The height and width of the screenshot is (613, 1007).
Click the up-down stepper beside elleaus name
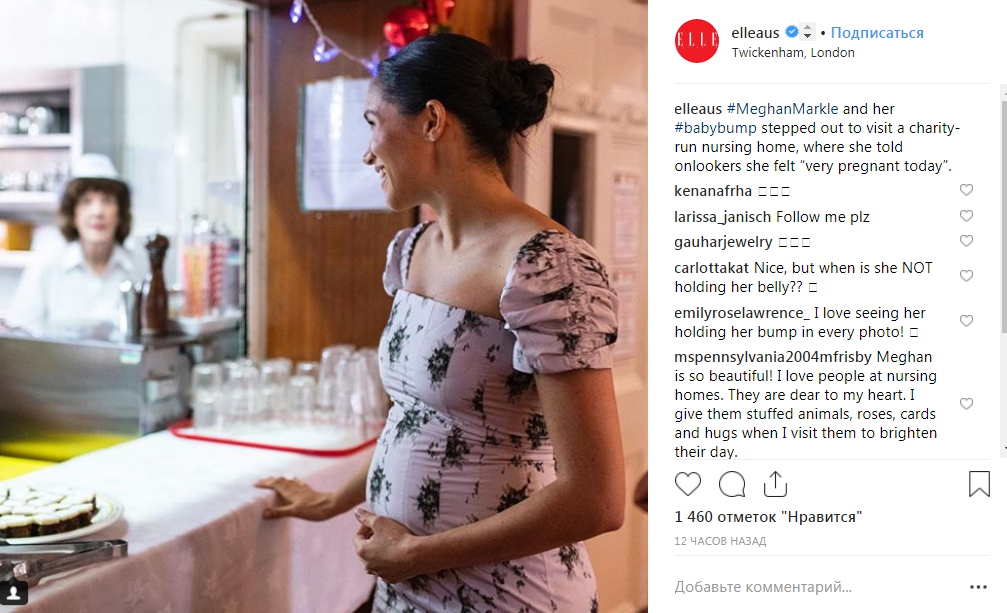(x=807, y=31)
